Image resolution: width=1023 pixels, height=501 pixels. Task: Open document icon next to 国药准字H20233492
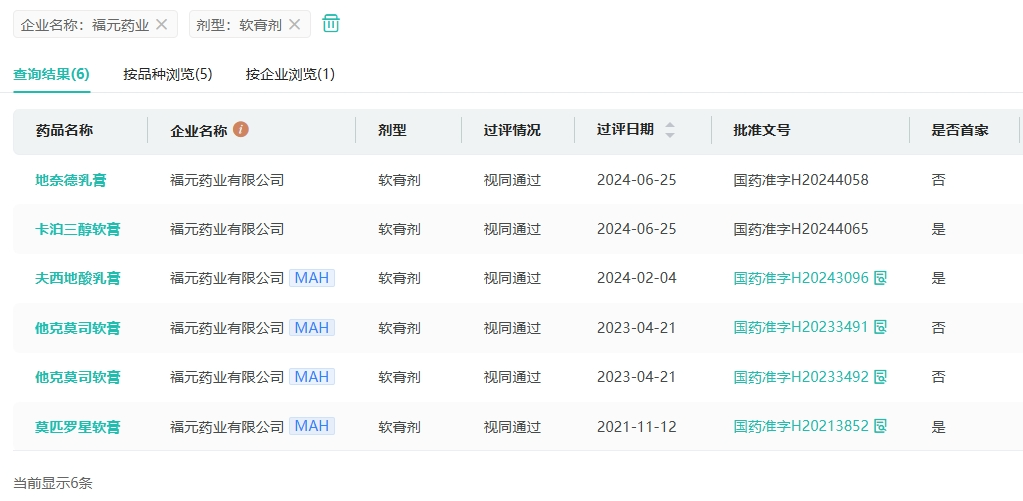(x=881, y=377)
